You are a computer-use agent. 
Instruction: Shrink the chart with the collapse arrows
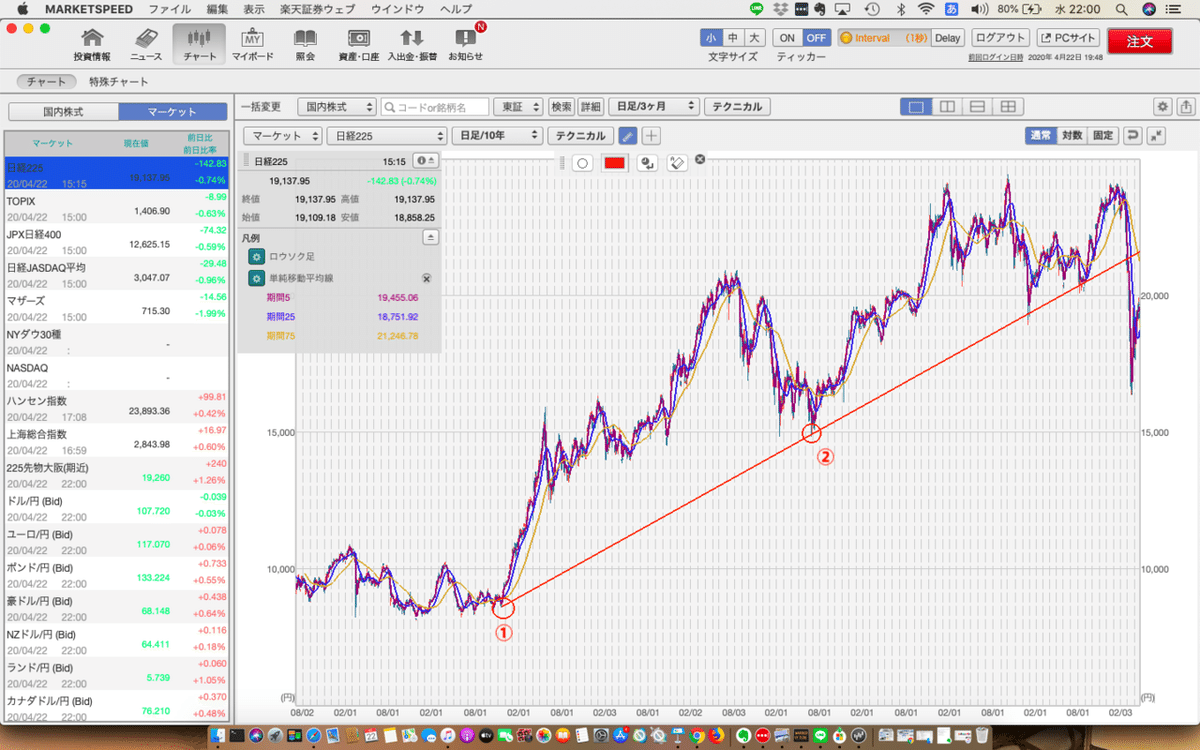point(1156,135)
